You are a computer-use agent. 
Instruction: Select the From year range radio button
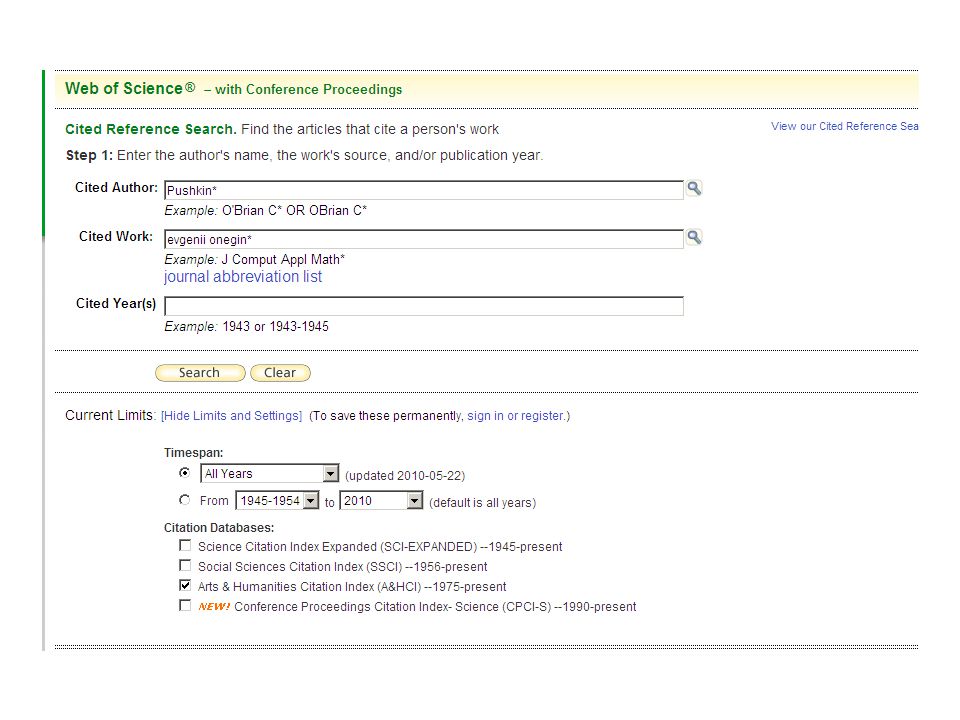point(184,500)
